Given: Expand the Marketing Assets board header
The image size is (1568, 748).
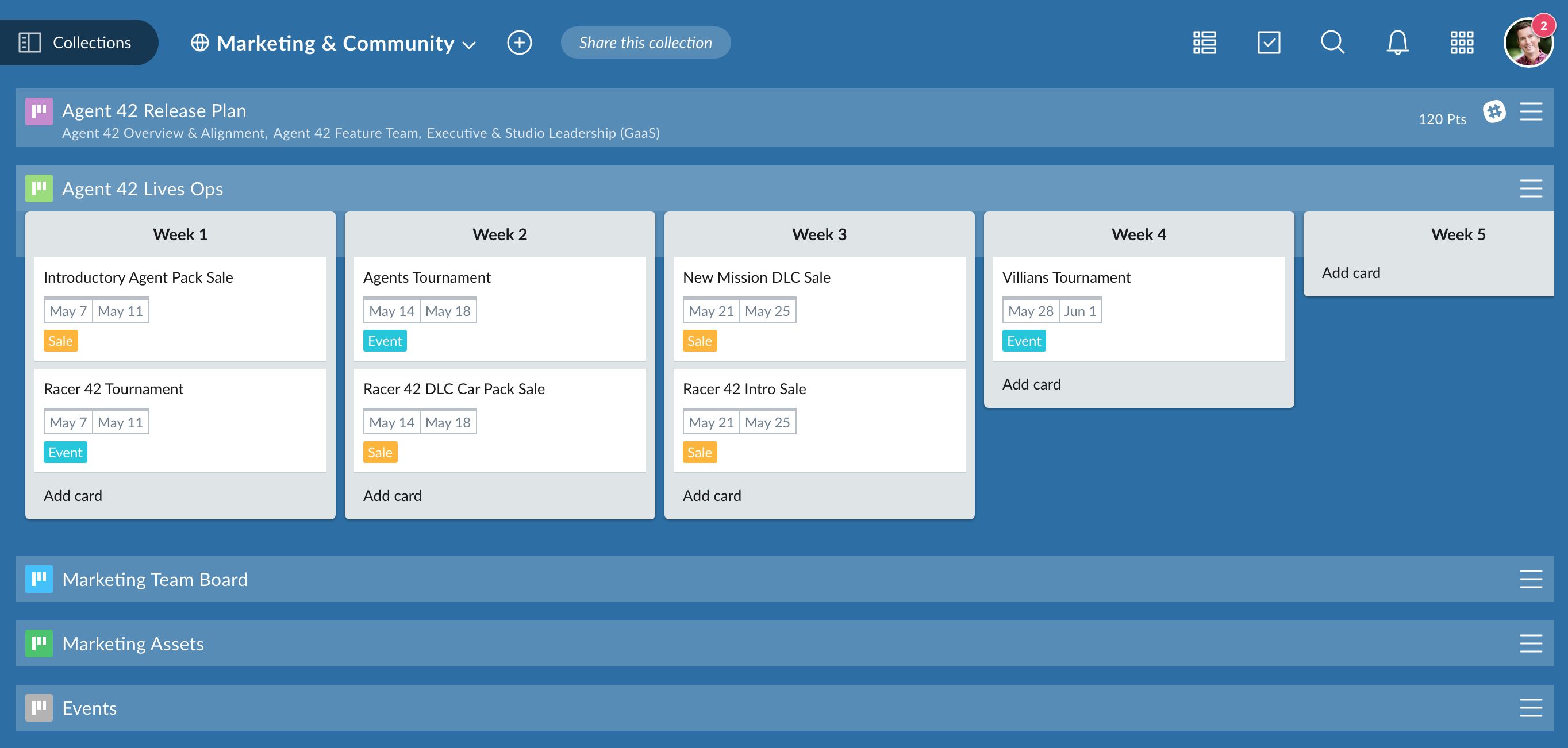Looking at the screenshot, I should (x=133, y=643).
